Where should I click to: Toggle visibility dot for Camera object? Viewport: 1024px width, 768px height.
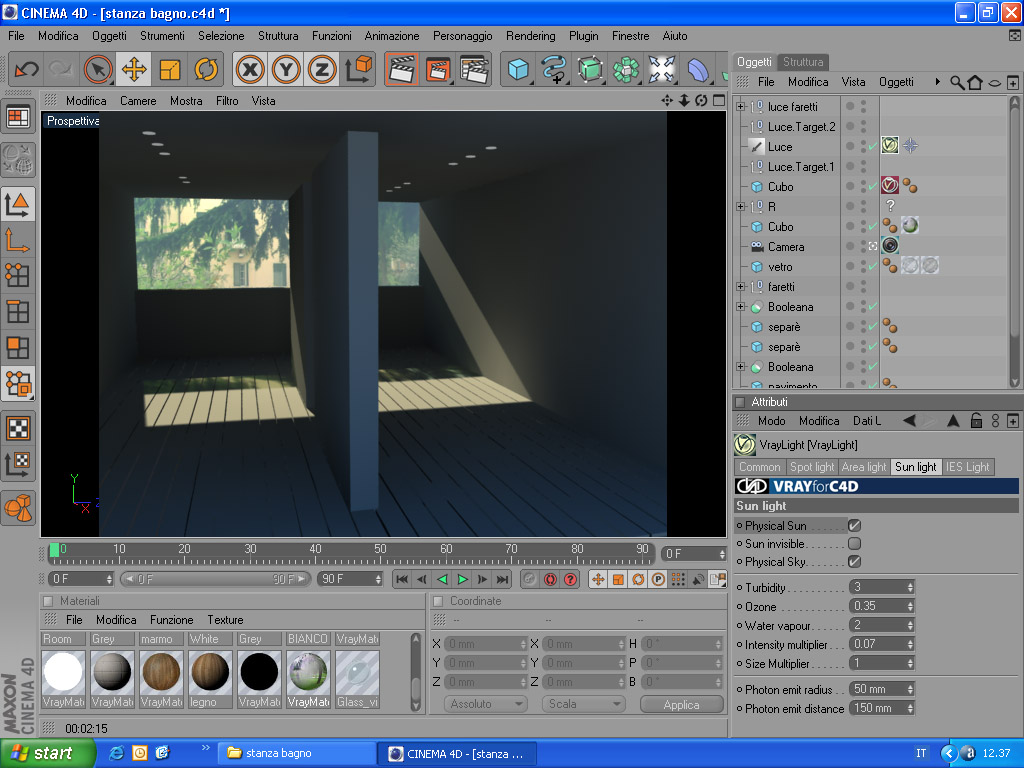point(850,246)
